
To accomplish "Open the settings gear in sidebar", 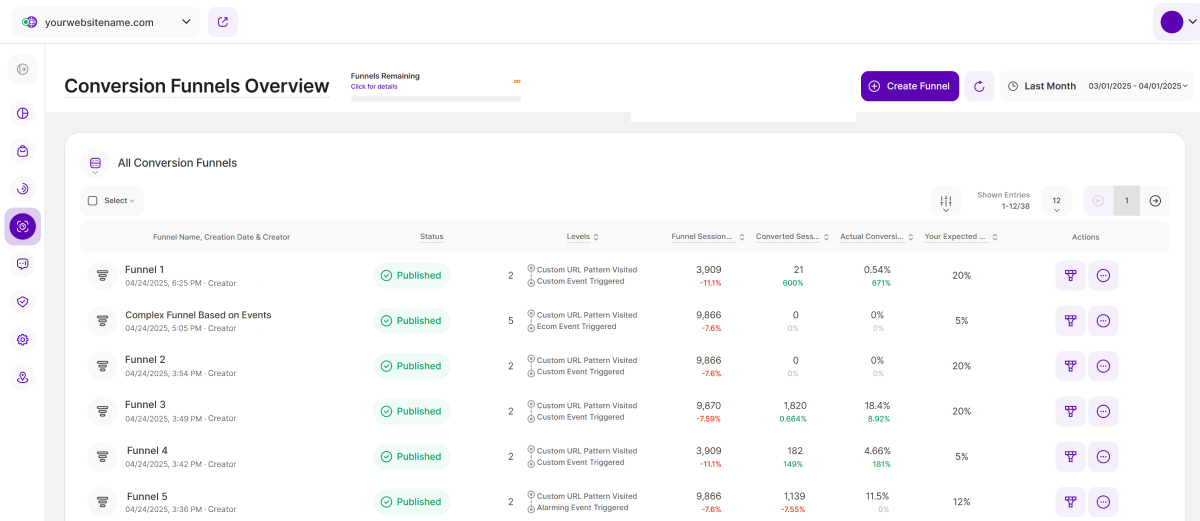I will point(22,340).
